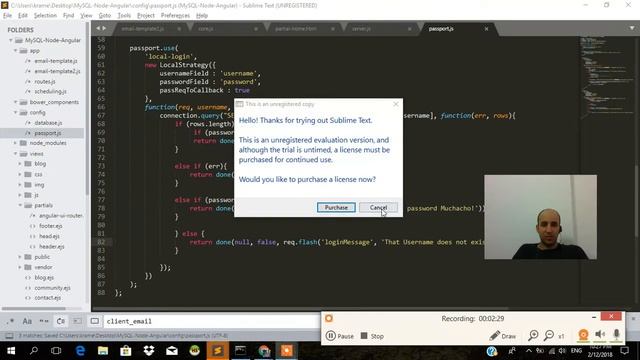Toggle webcam capture in recorder
The image size is (640, 360).
point(583,335)
